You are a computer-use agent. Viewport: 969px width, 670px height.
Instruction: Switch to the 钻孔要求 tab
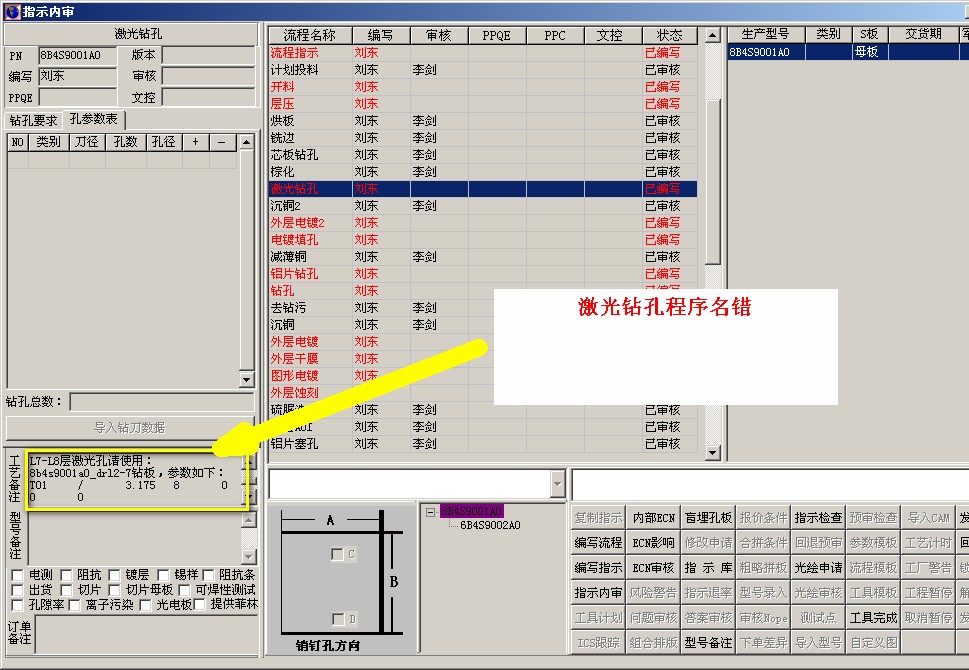[33, 121]
